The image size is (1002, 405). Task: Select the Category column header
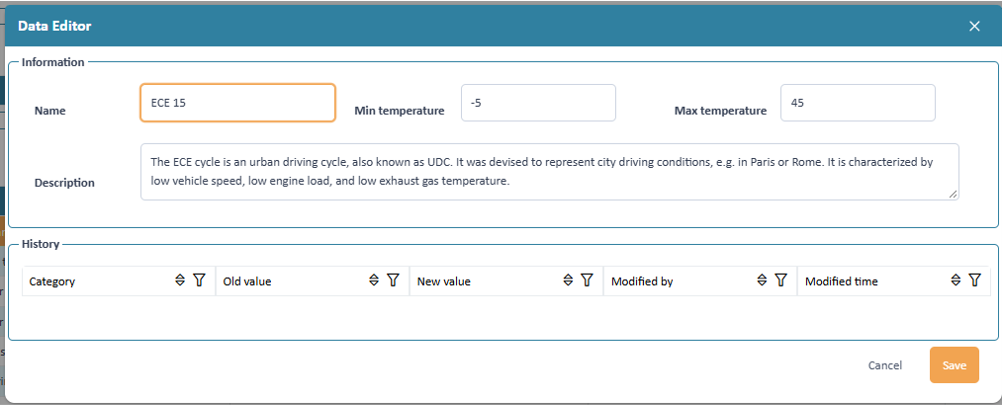pyautogui.click(x=119, y=281)
